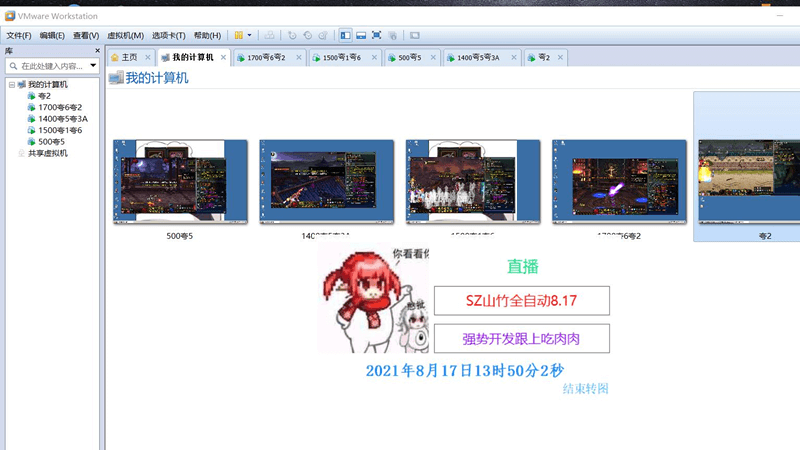Collapse the 我的计算机 tree node

pos(12,85)
